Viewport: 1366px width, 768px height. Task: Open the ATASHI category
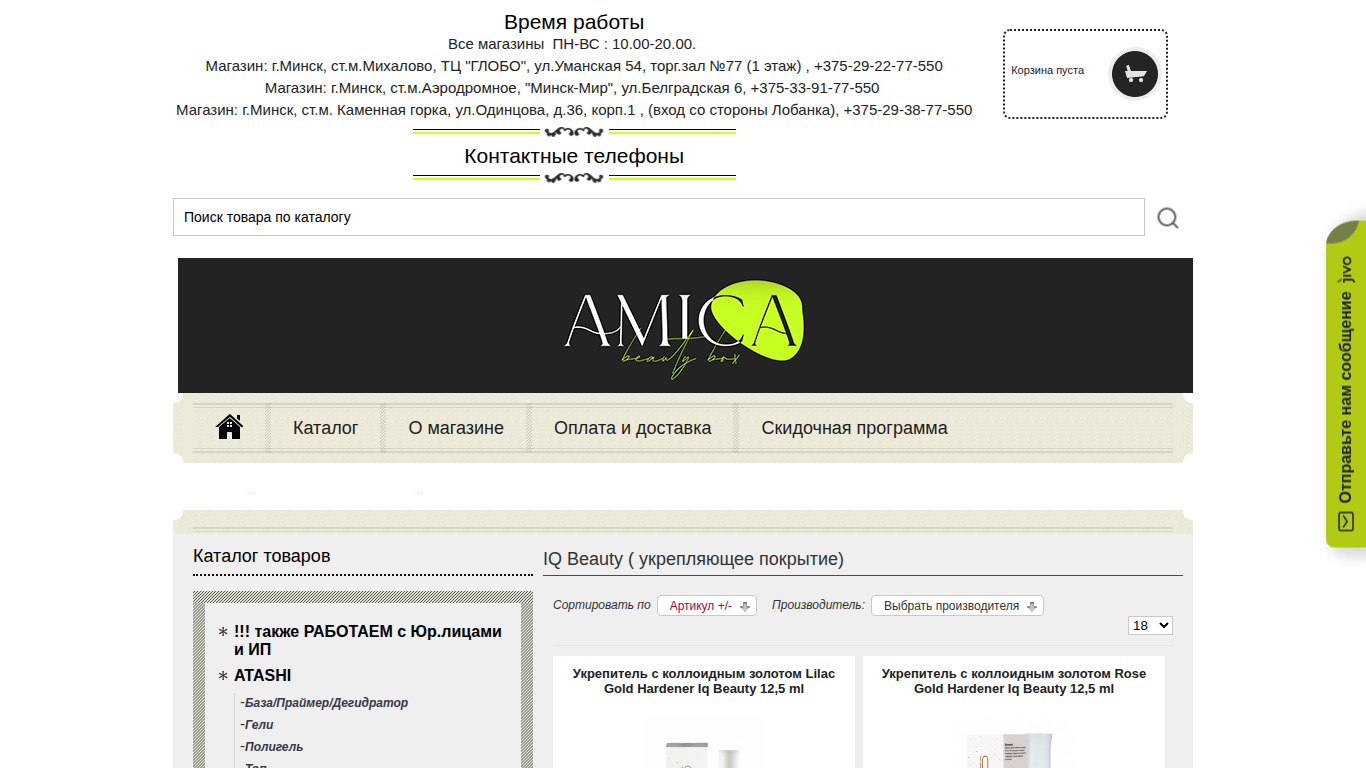263,676
